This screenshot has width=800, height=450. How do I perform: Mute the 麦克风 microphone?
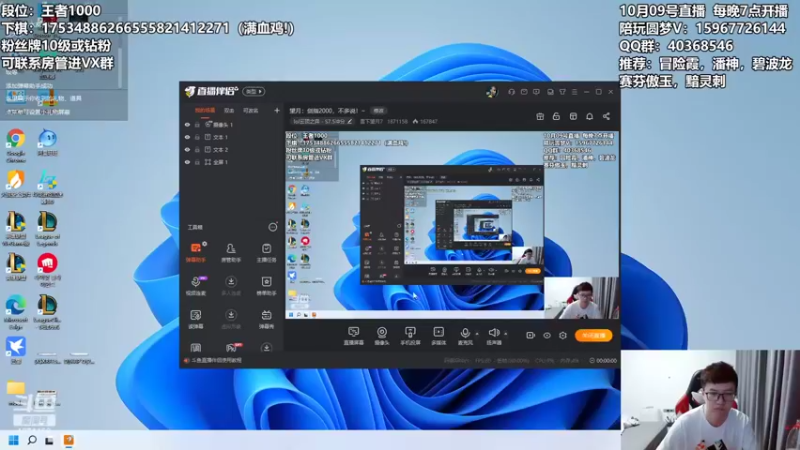[465, 336]
